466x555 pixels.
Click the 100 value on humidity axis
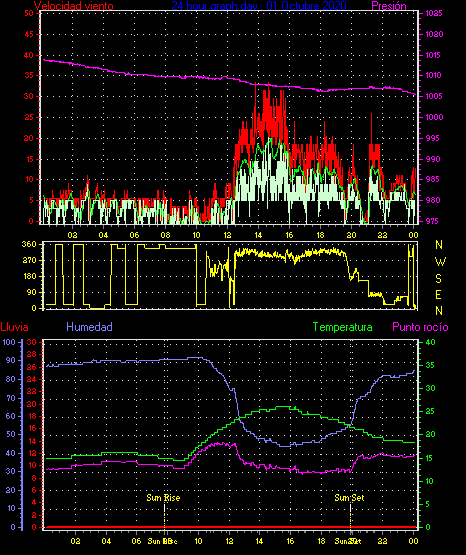pyautogui.click(x=9, y=342)
